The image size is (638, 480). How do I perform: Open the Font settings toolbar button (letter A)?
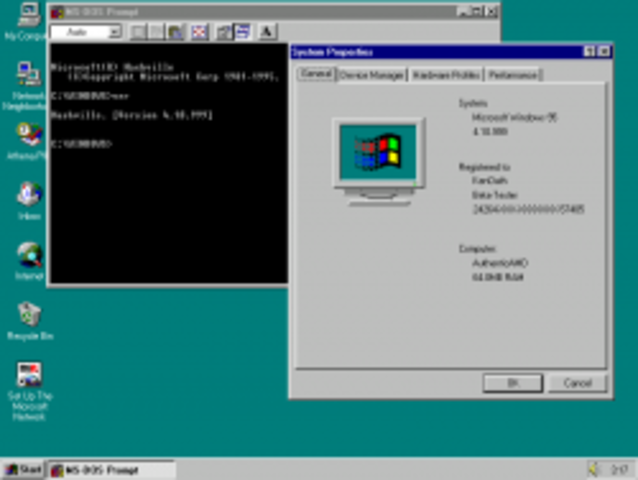[267, 32]
